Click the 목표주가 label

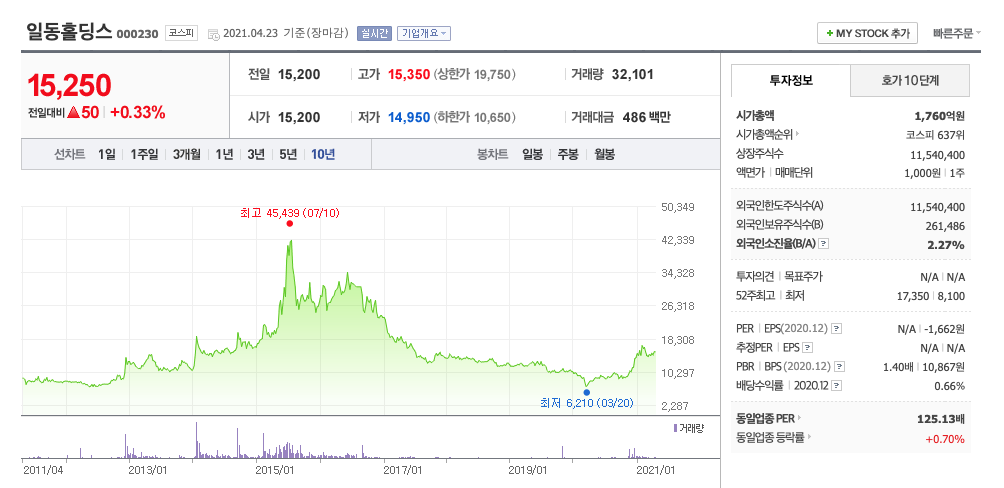click(804, 277)
